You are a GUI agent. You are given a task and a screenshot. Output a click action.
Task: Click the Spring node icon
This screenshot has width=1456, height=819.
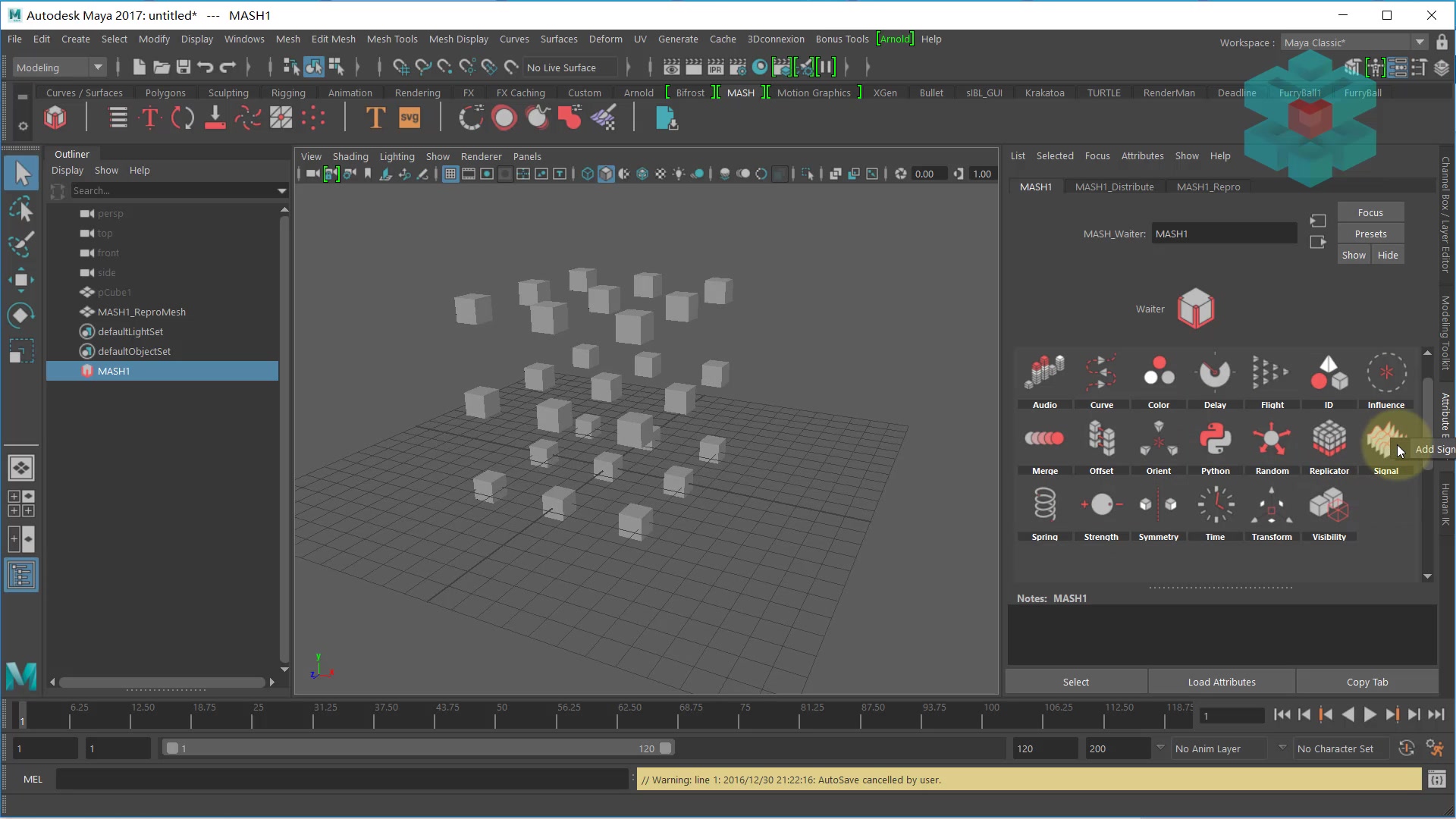(1044, 505)
